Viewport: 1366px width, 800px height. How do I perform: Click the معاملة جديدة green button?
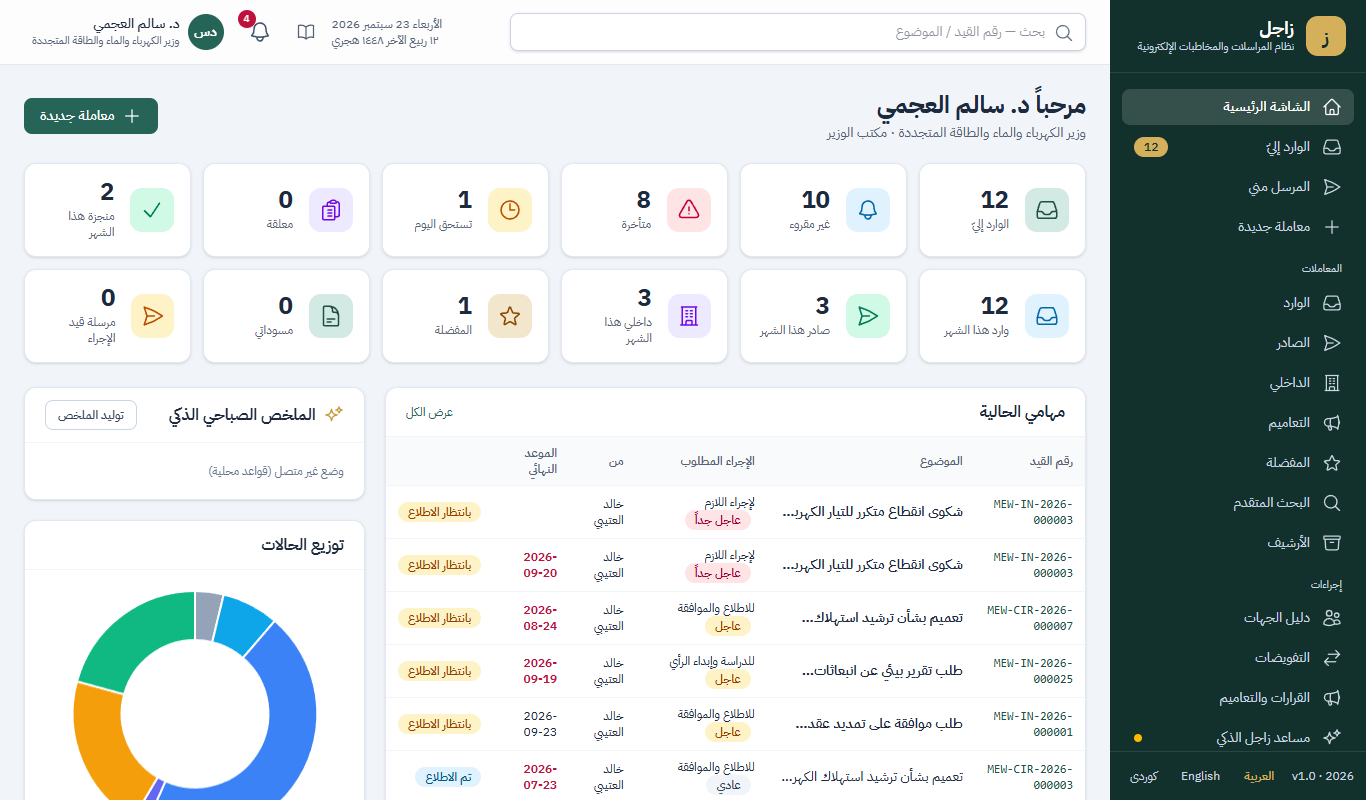pos(91,116)
